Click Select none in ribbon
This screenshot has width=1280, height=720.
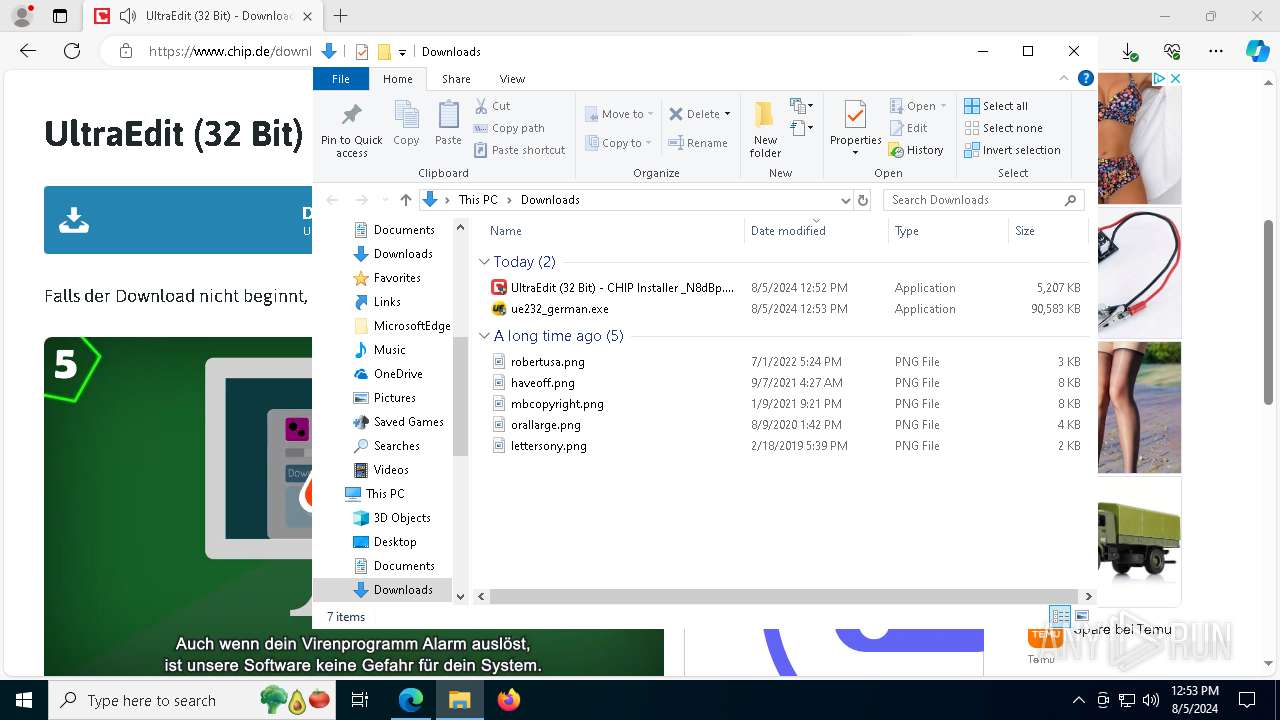point(1003,128)
